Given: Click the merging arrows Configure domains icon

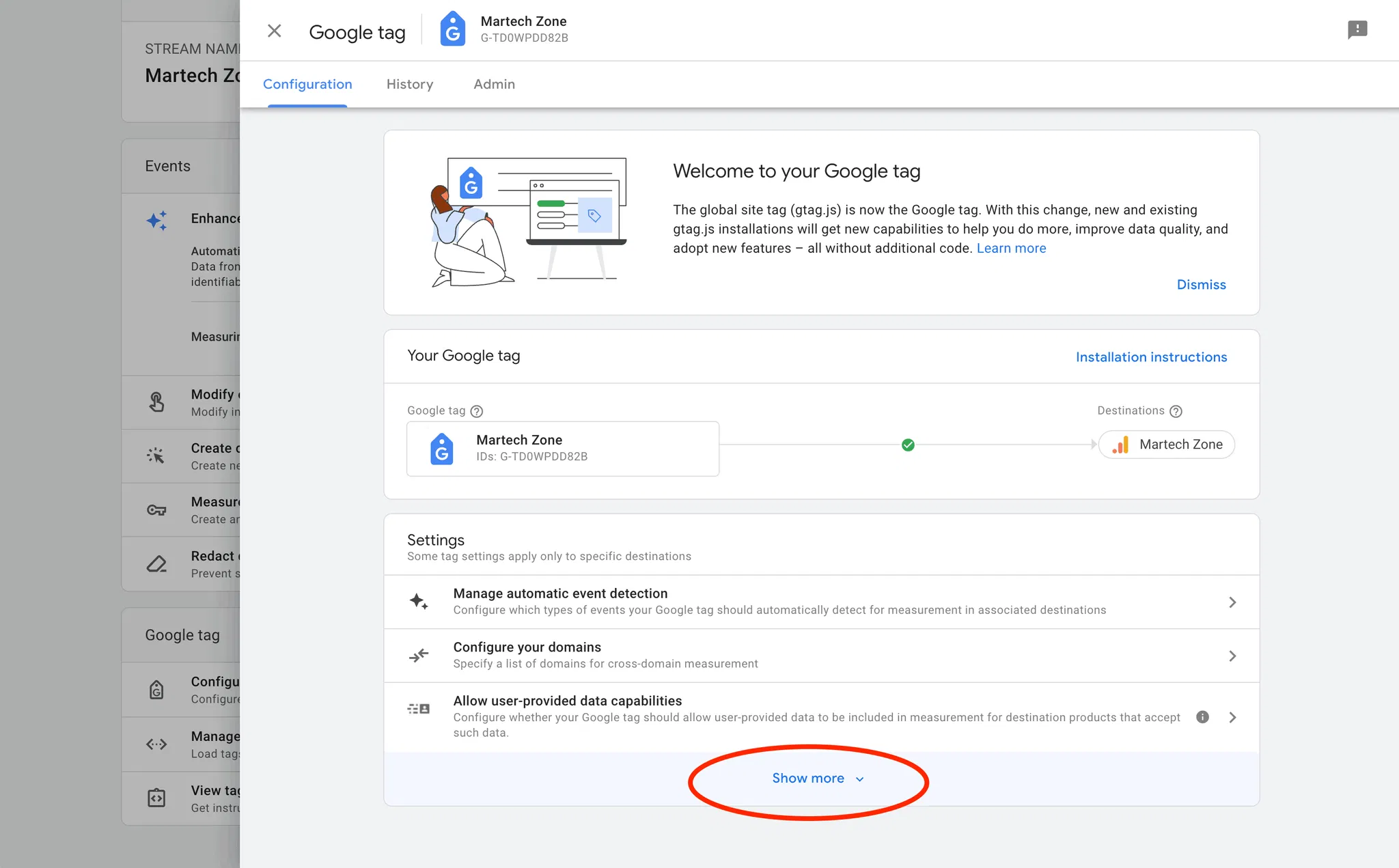Looking at the screenshot, I should click(419, 656).
